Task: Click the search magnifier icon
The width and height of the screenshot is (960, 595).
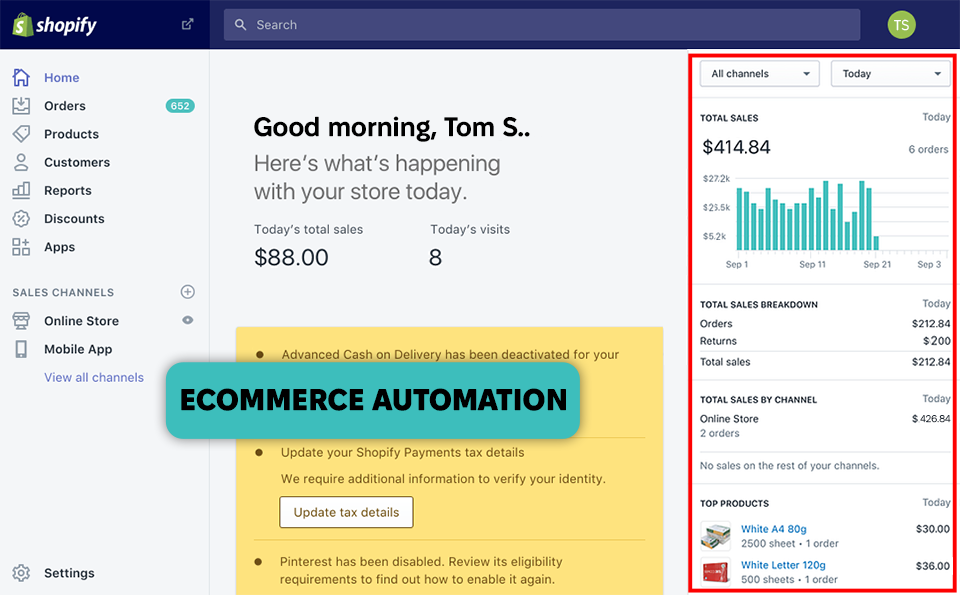Action: tap(241, 25)
